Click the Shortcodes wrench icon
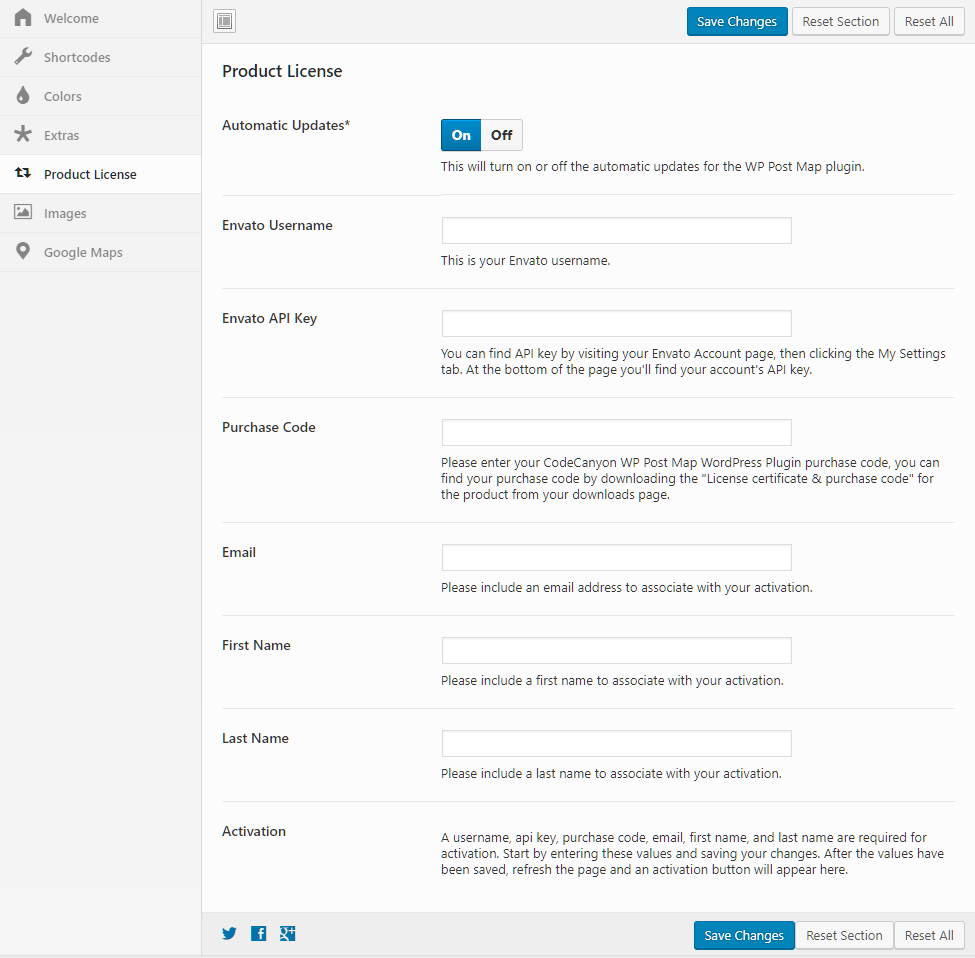 click(23, 57)
